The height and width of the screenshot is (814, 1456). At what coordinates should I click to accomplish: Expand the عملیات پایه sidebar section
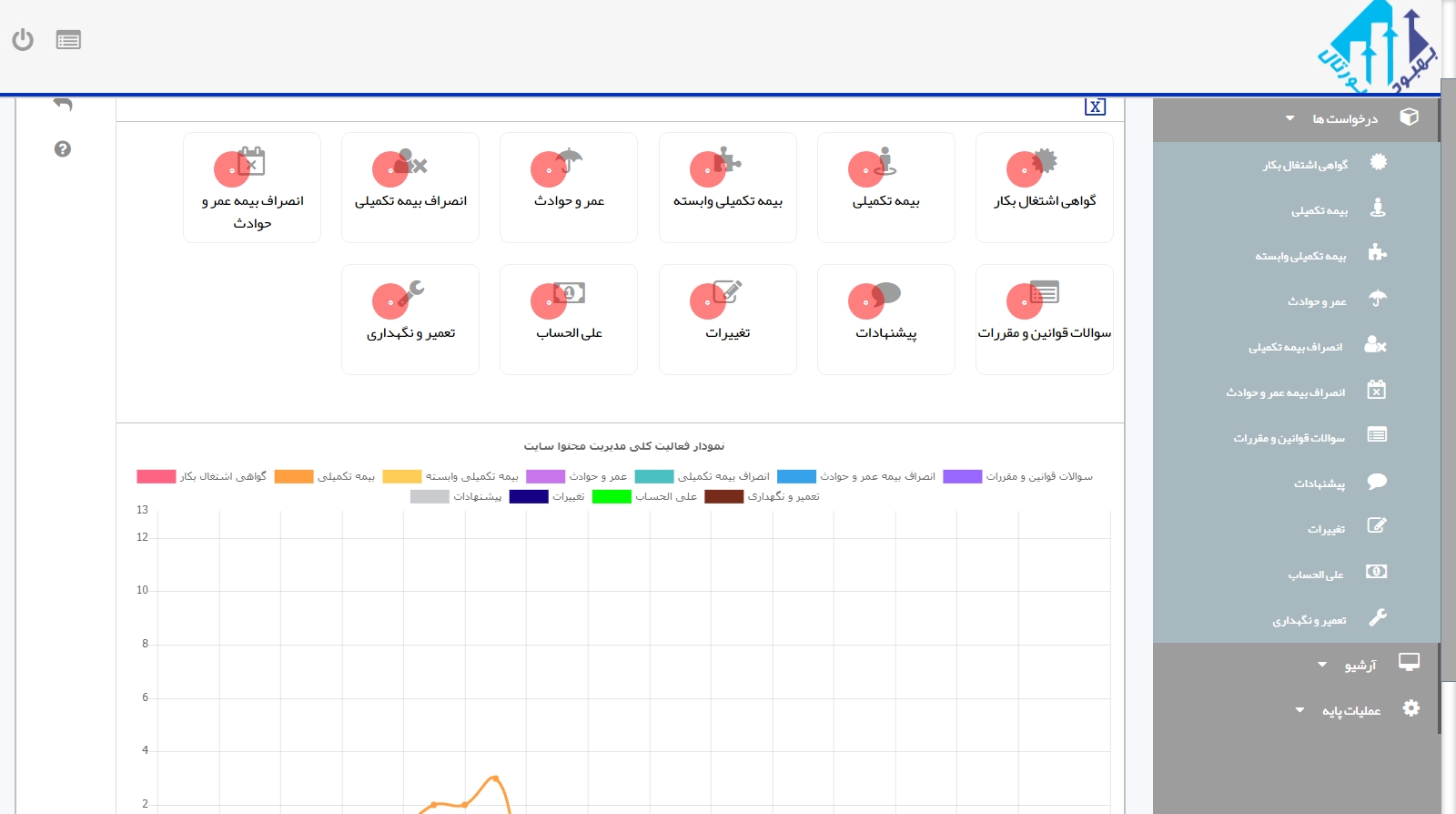tap(1350, 711)
